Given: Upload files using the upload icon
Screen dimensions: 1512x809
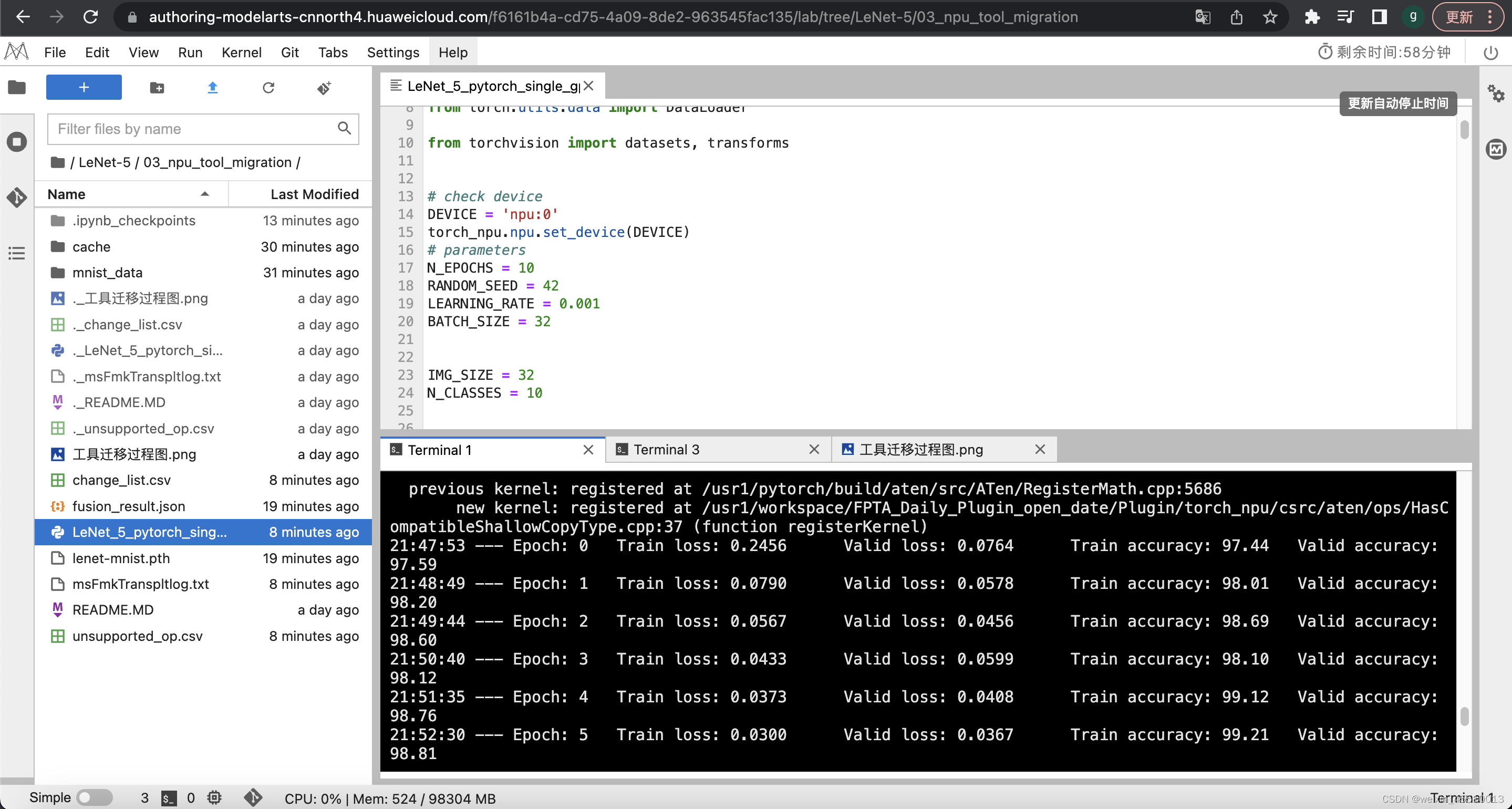Looking at the screenshot, I should tap(212, 88).
